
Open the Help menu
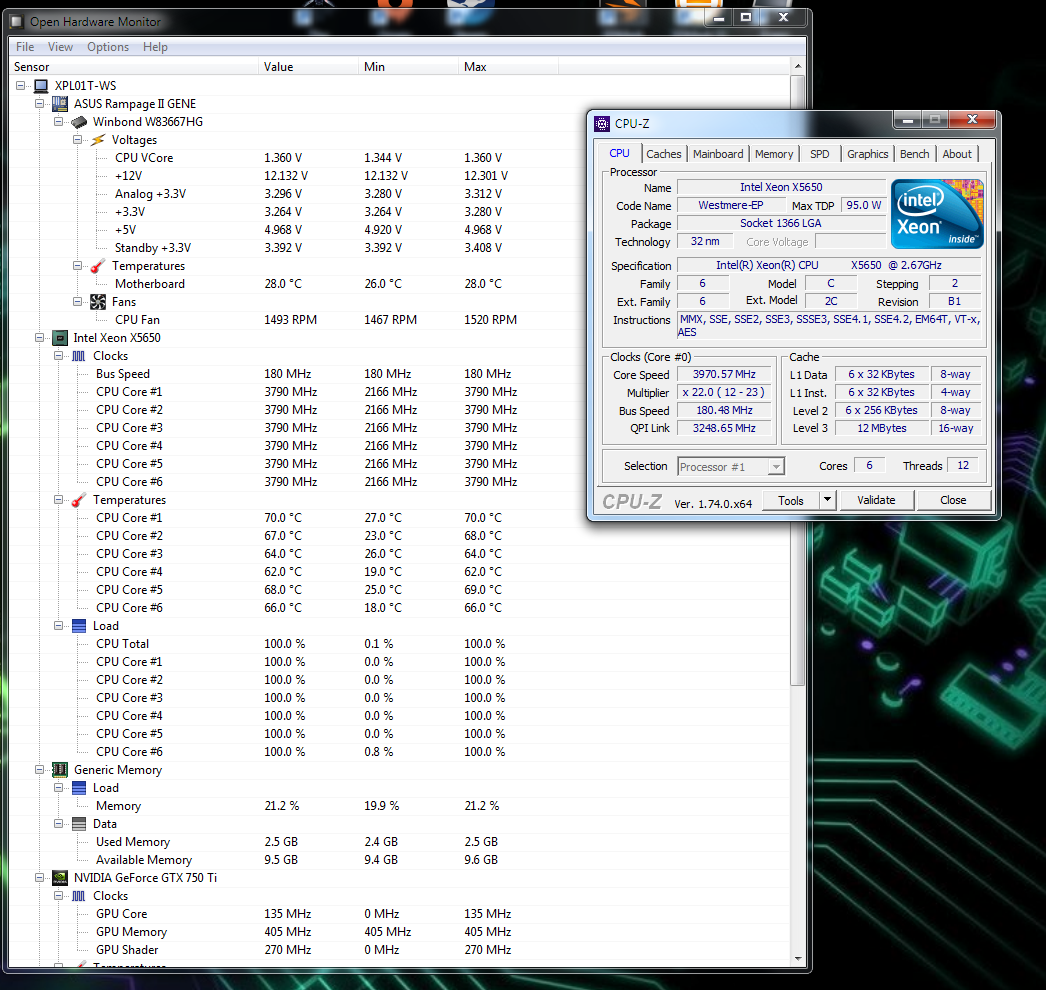(155, 47)
